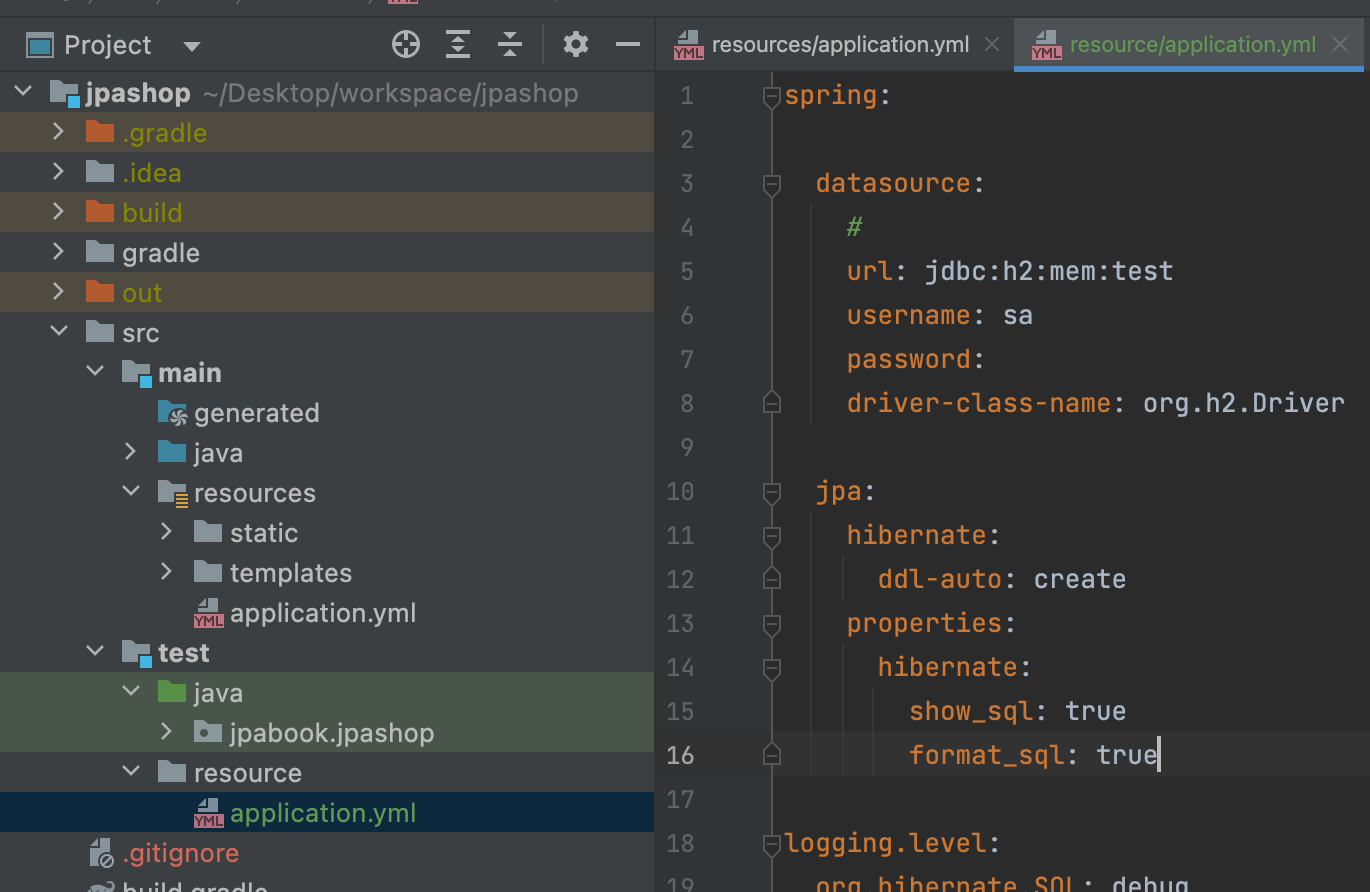Click the ddl-auto create value
This screenshot has width=1370, height=892.
[x=1080, y=579]
